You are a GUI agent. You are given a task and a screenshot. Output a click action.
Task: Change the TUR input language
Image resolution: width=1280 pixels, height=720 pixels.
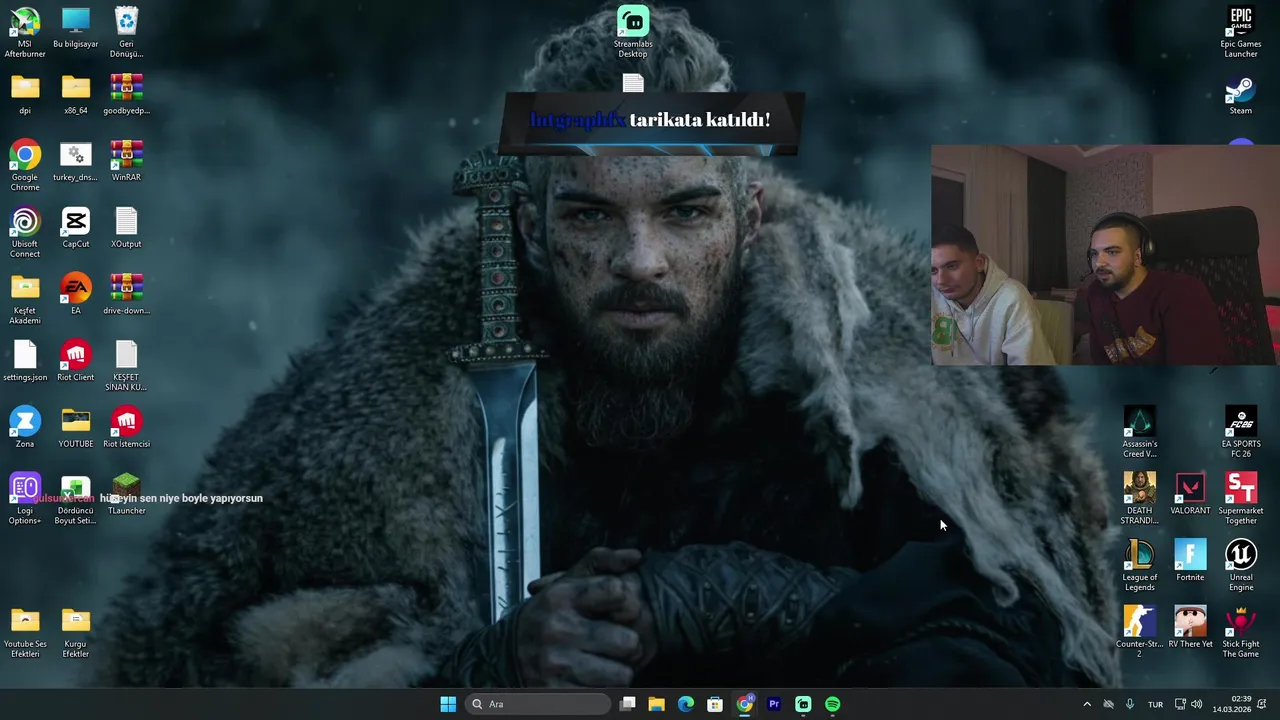pyautogui.click(x=1155, y=704)
